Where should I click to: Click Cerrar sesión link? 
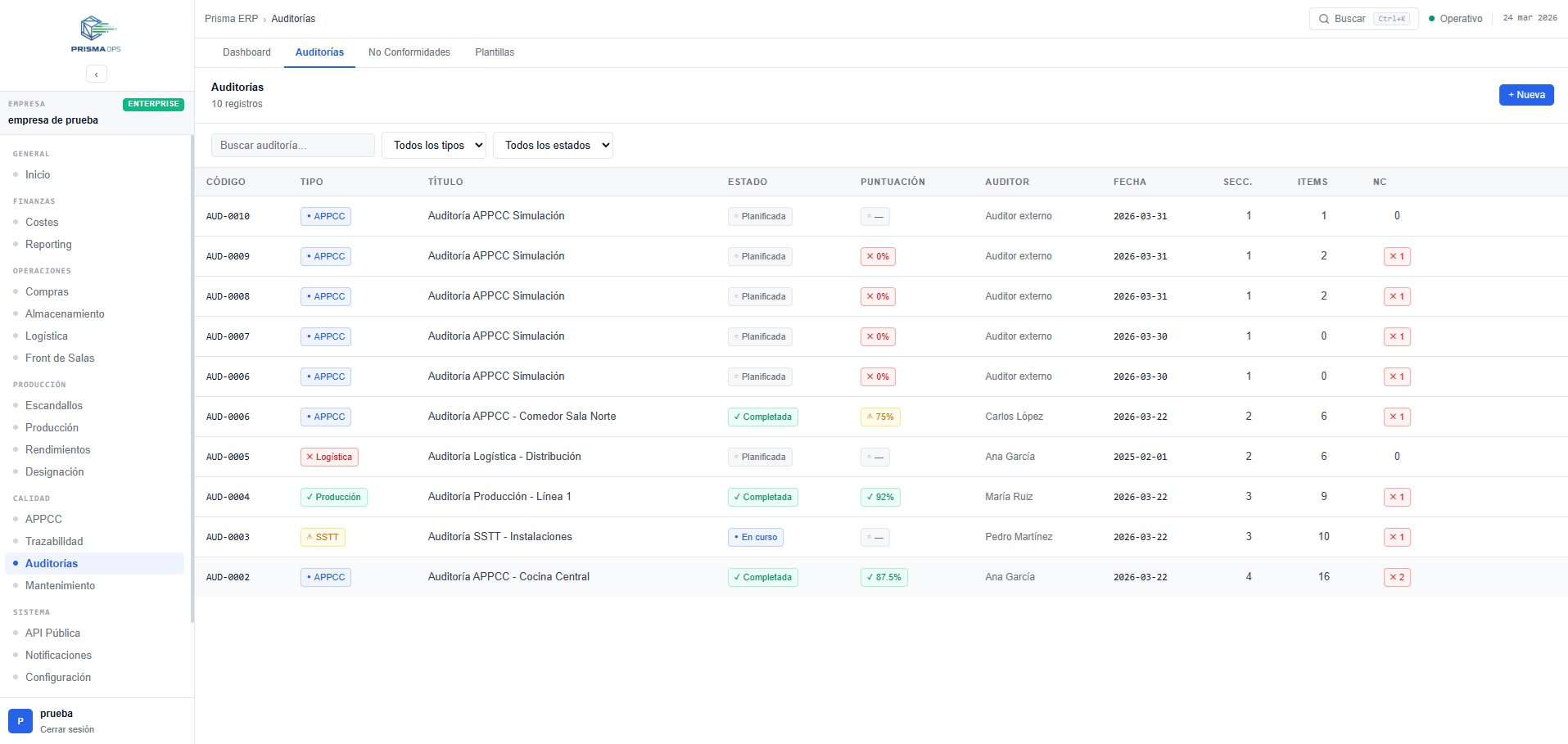67,729
